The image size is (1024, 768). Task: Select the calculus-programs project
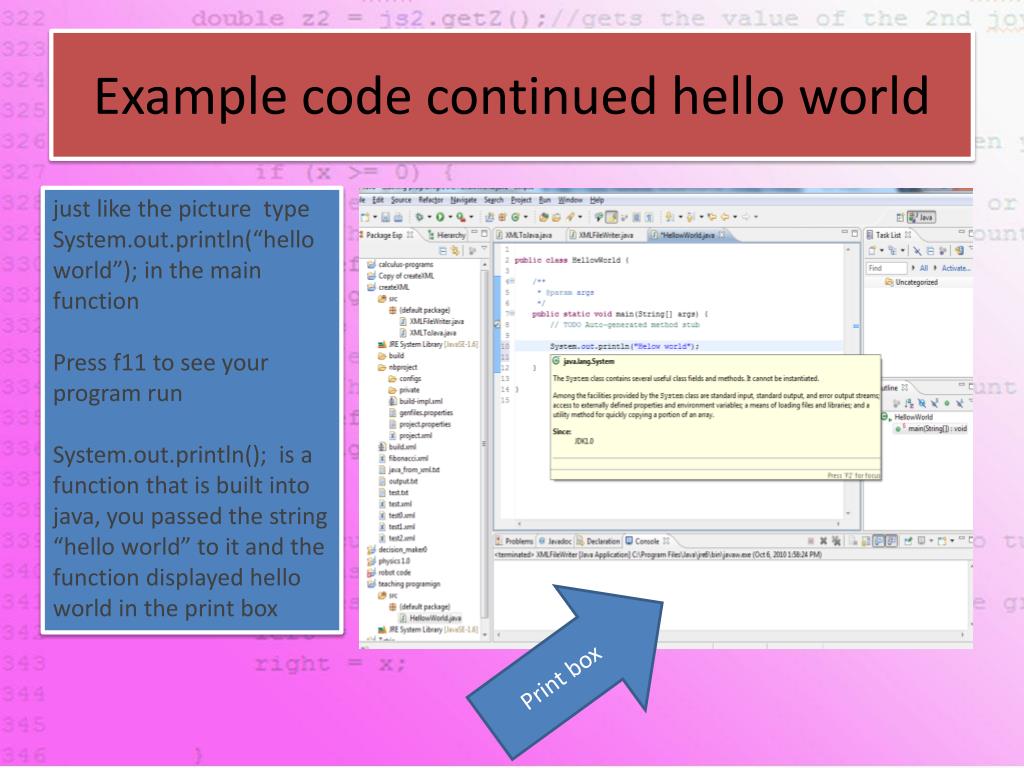pos(400,264)
